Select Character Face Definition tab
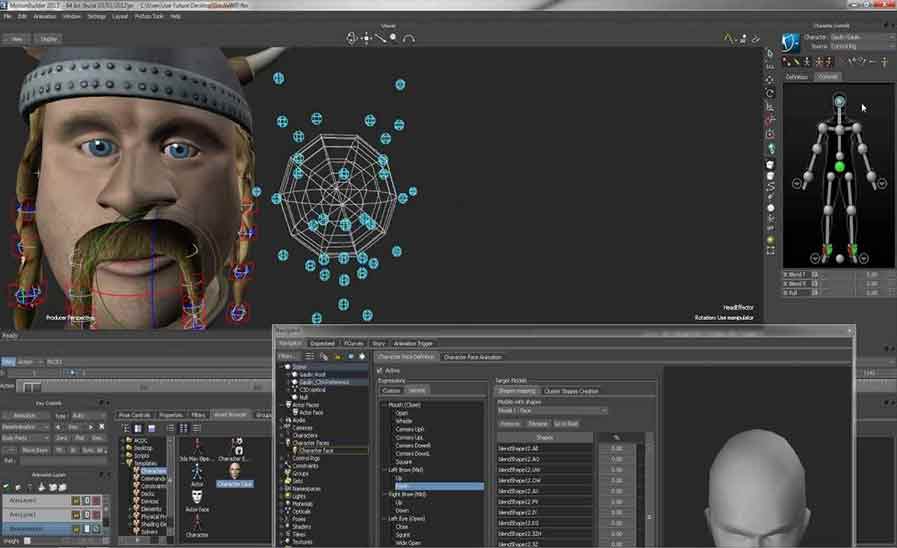 point(406,357)
